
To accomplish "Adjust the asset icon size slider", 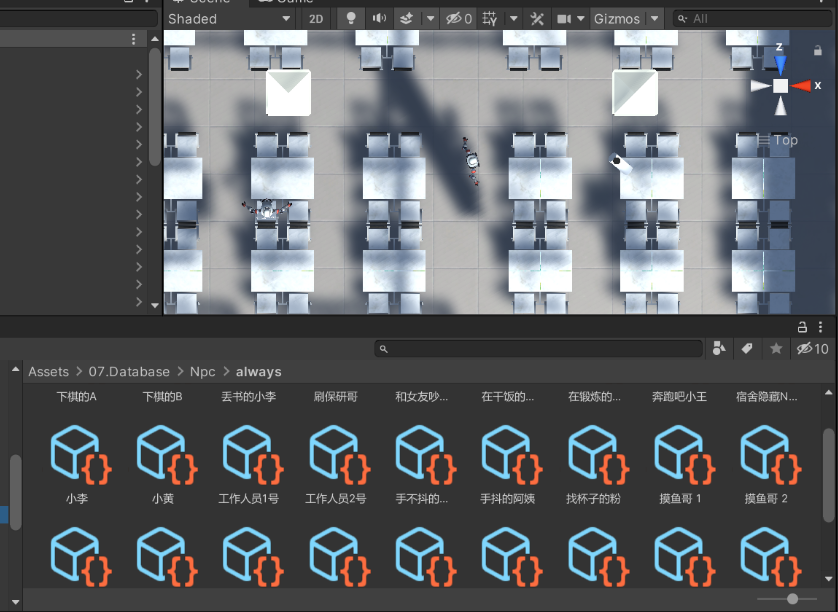I will [x=793, y=599].
